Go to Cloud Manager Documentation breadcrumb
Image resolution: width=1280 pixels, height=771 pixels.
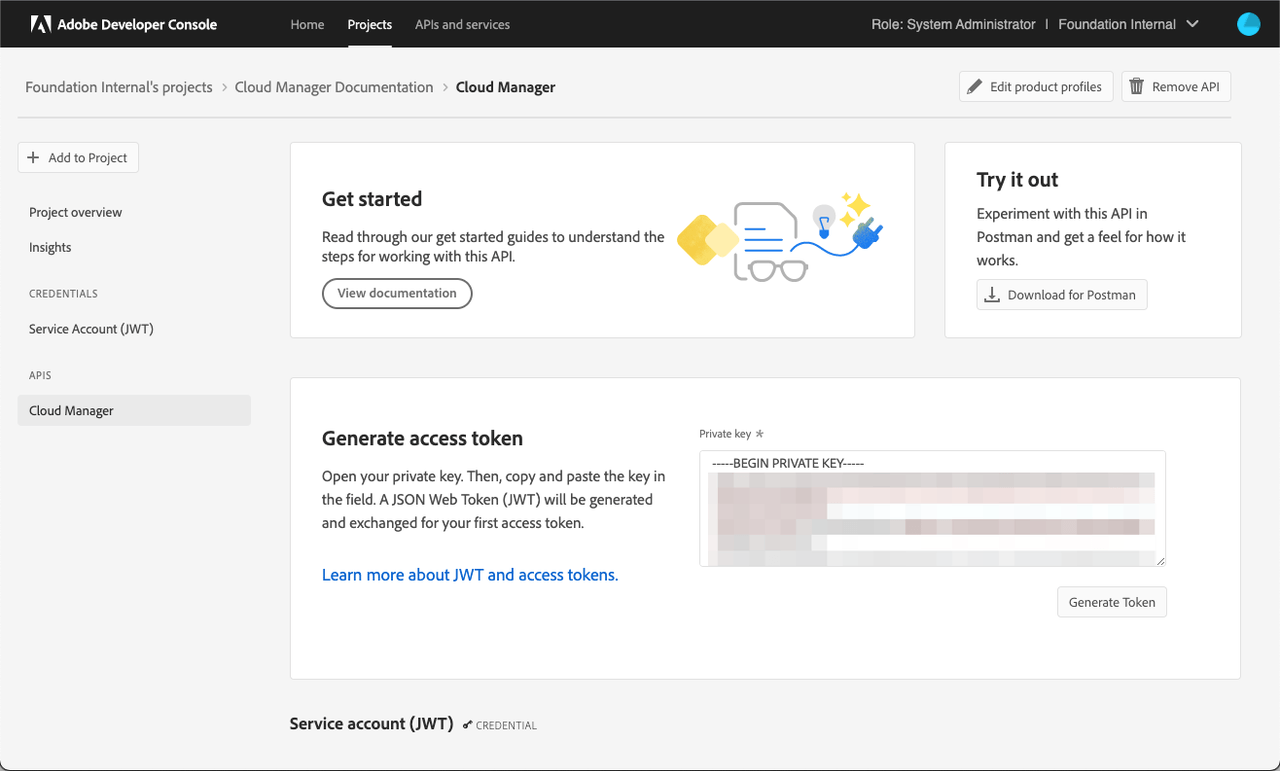click(334, 87)
